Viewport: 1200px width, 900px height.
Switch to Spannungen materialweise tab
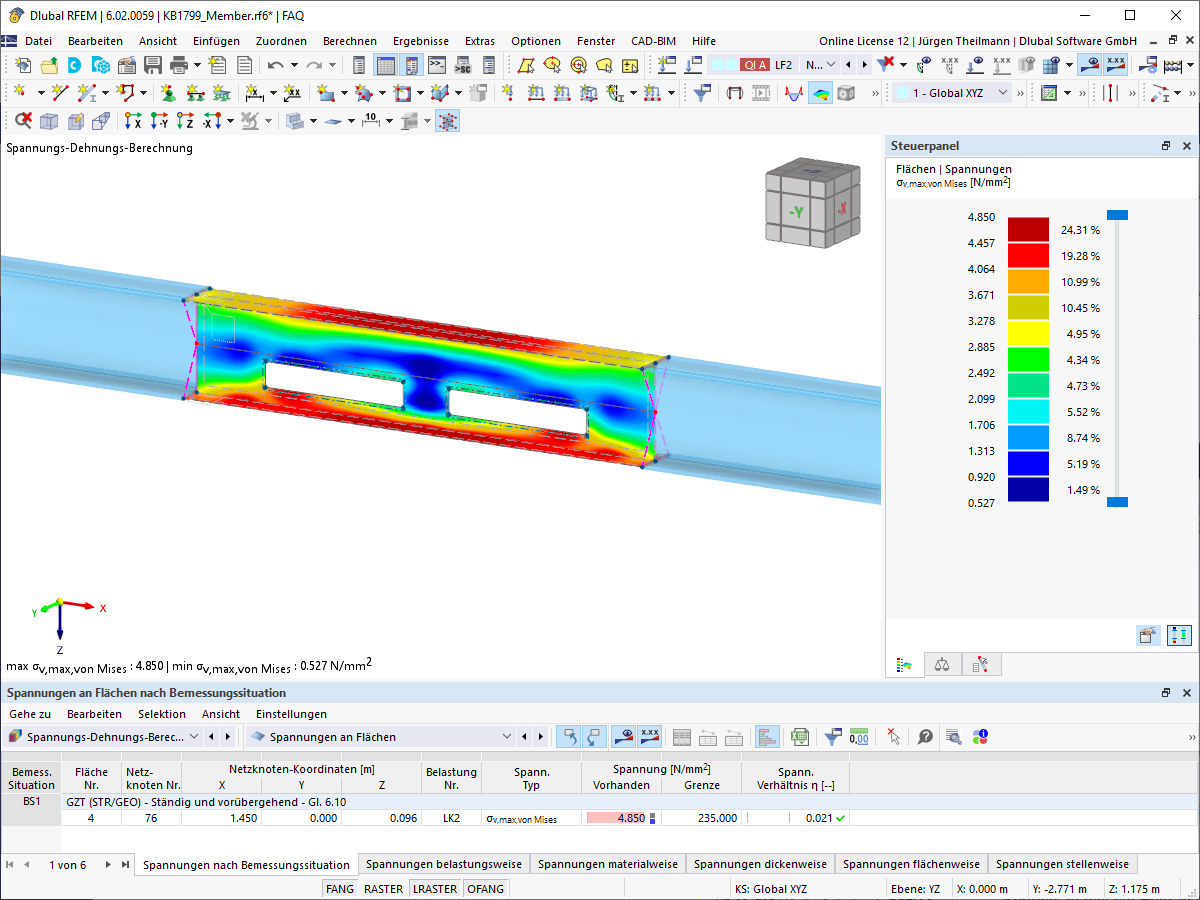click(x=607, y=864)
